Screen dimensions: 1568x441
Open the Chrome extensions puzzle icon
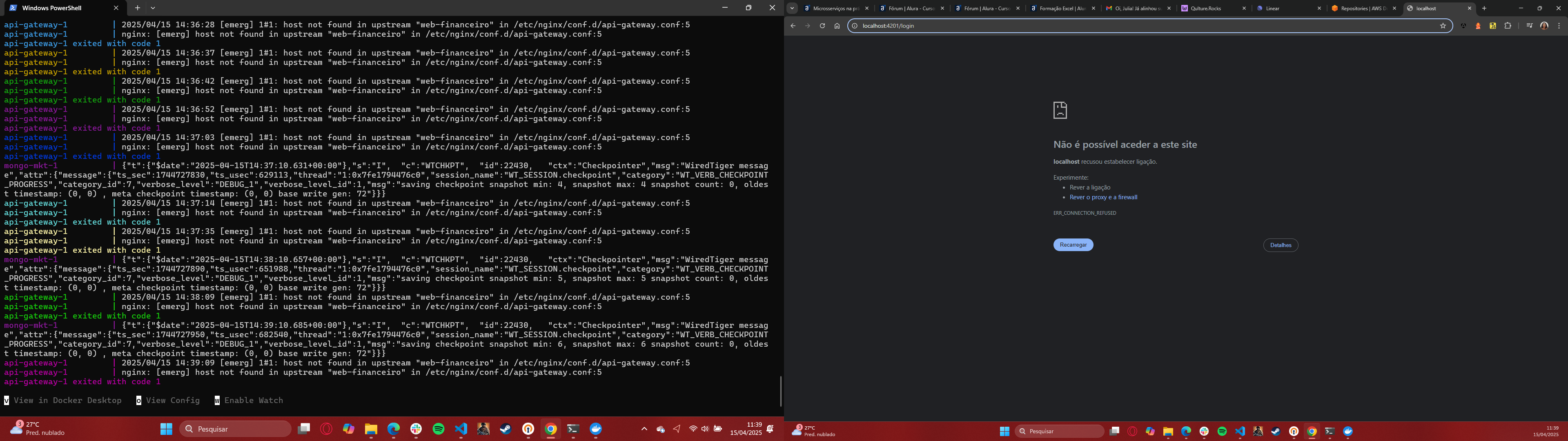click(x=1508, y=26)
